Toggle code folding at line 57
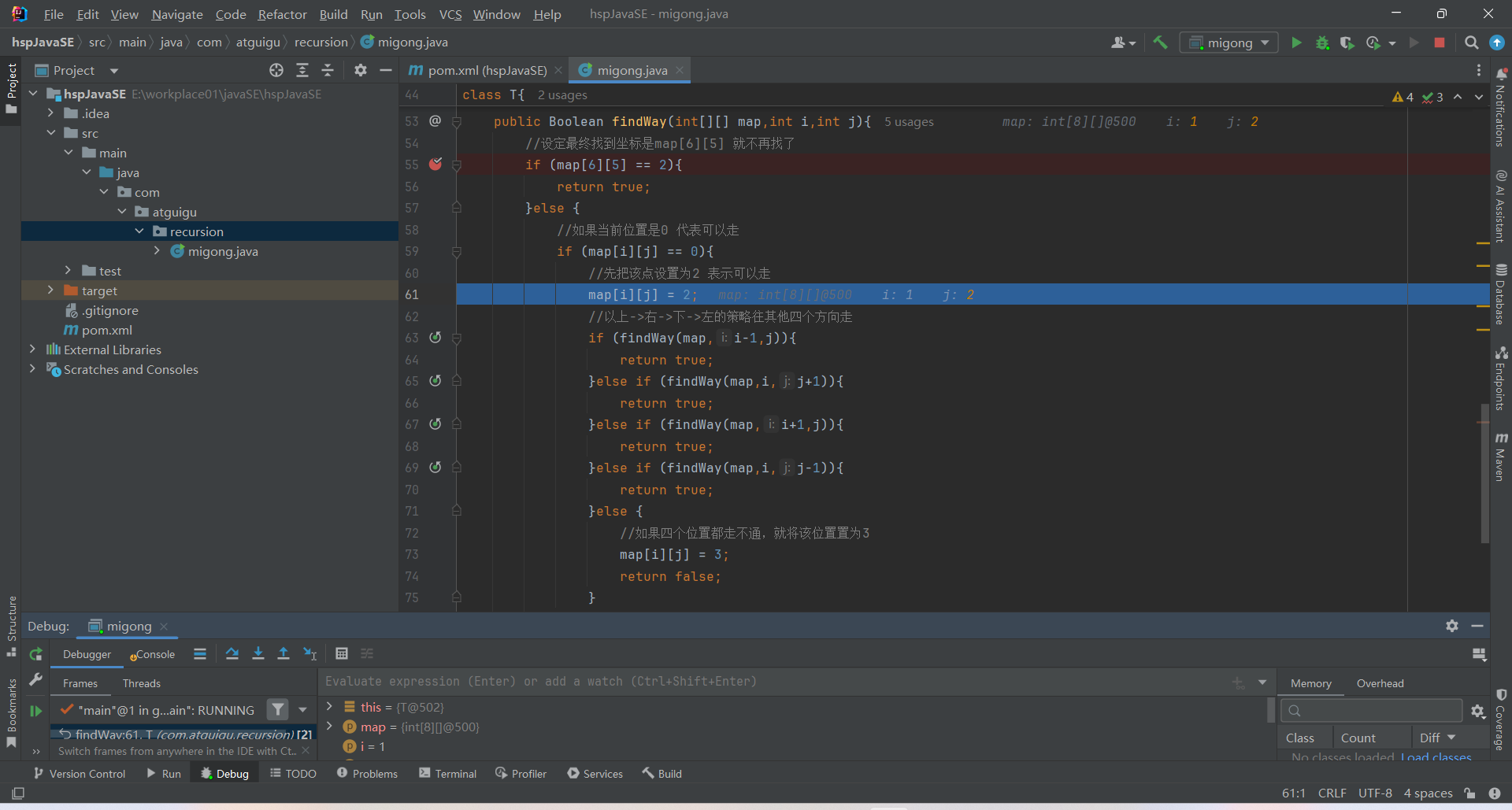Viewport: 1512px width, 810px height. pos(457,208)
